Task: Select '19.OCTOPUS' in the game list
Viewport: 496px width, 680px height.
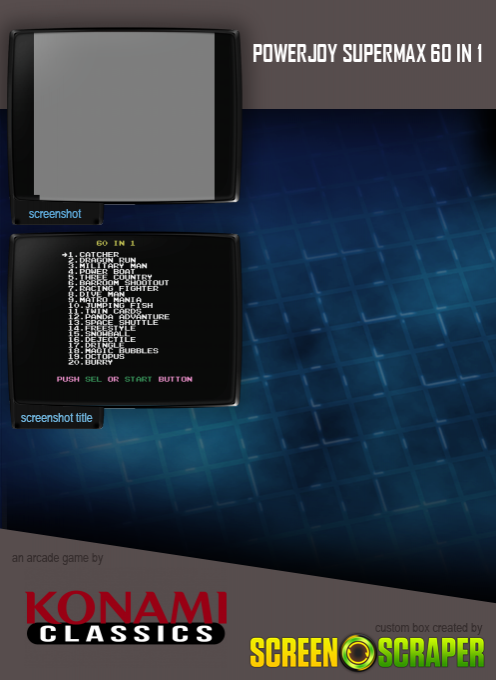Action: coord(96,356)
